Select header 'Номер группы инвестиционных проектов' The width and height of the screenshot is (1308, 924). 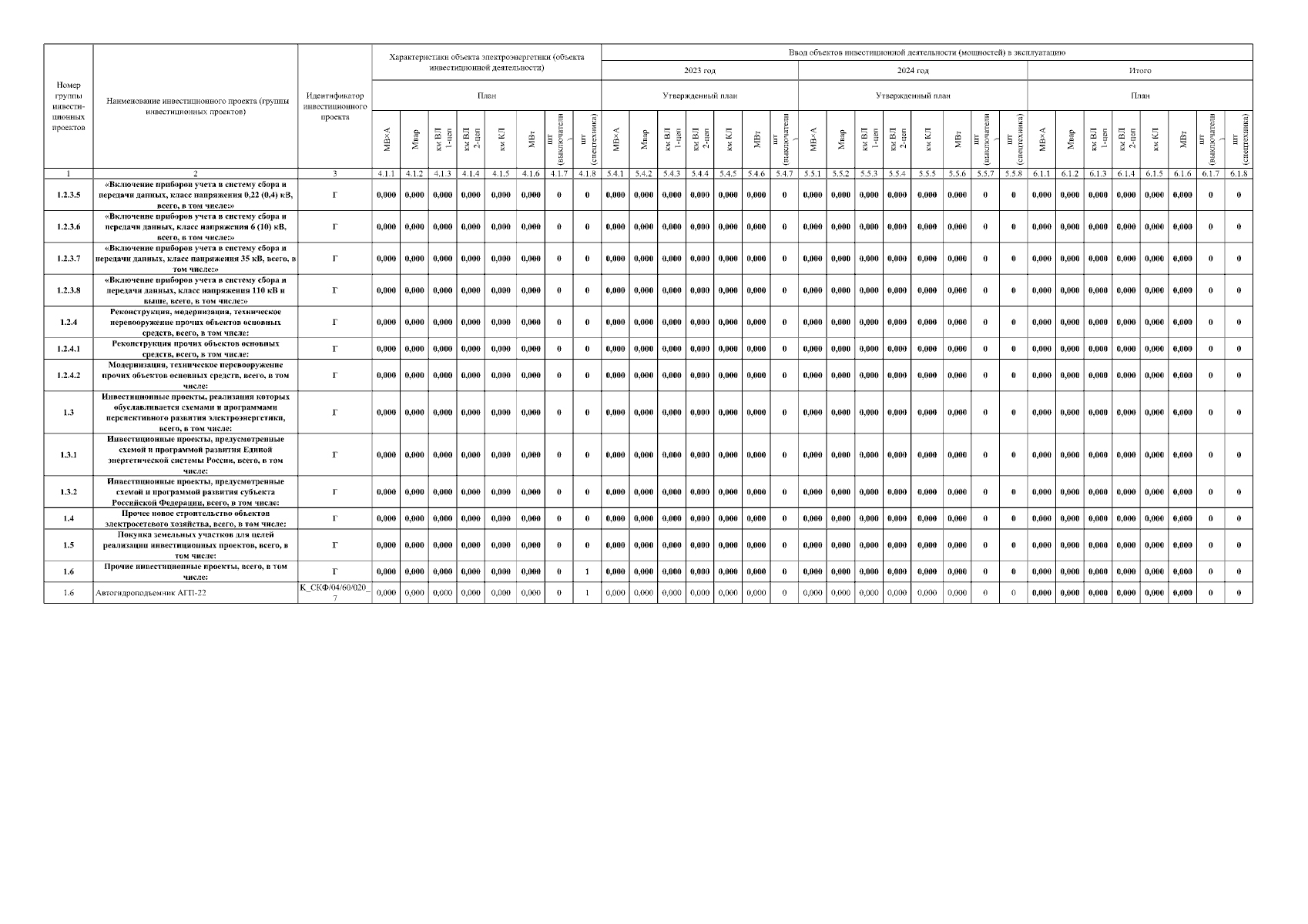[x=69, y=106]
